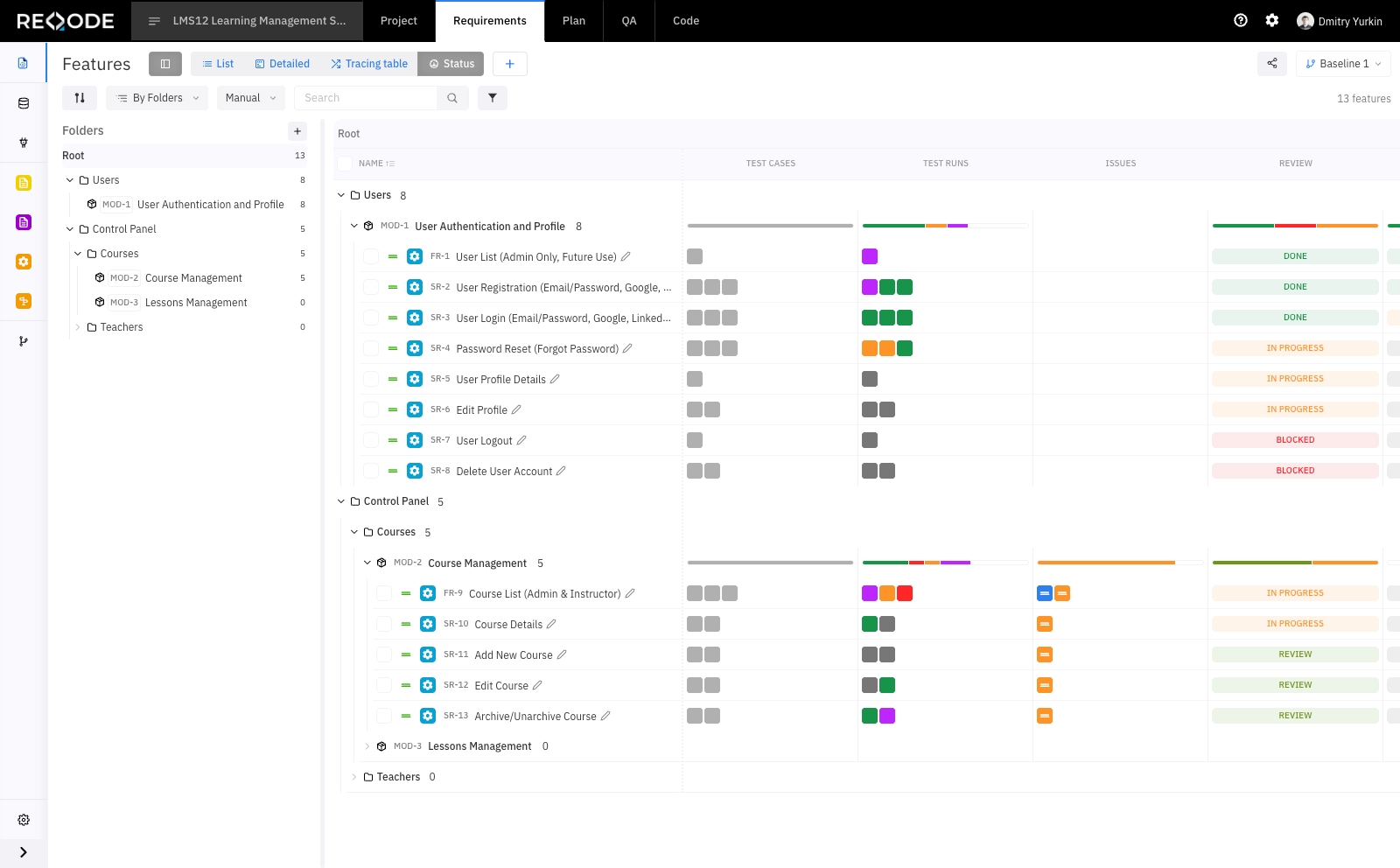Click edit pencil next to User Logout
Image resolution: width=1400 pixels, height=868 pixels.
coord(521,440)
